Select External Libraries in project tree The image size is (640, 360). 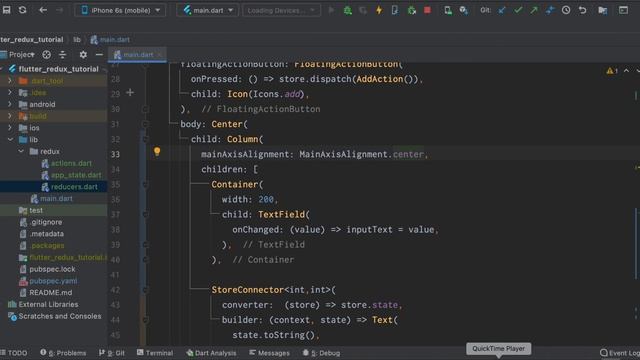pos(43,304)
